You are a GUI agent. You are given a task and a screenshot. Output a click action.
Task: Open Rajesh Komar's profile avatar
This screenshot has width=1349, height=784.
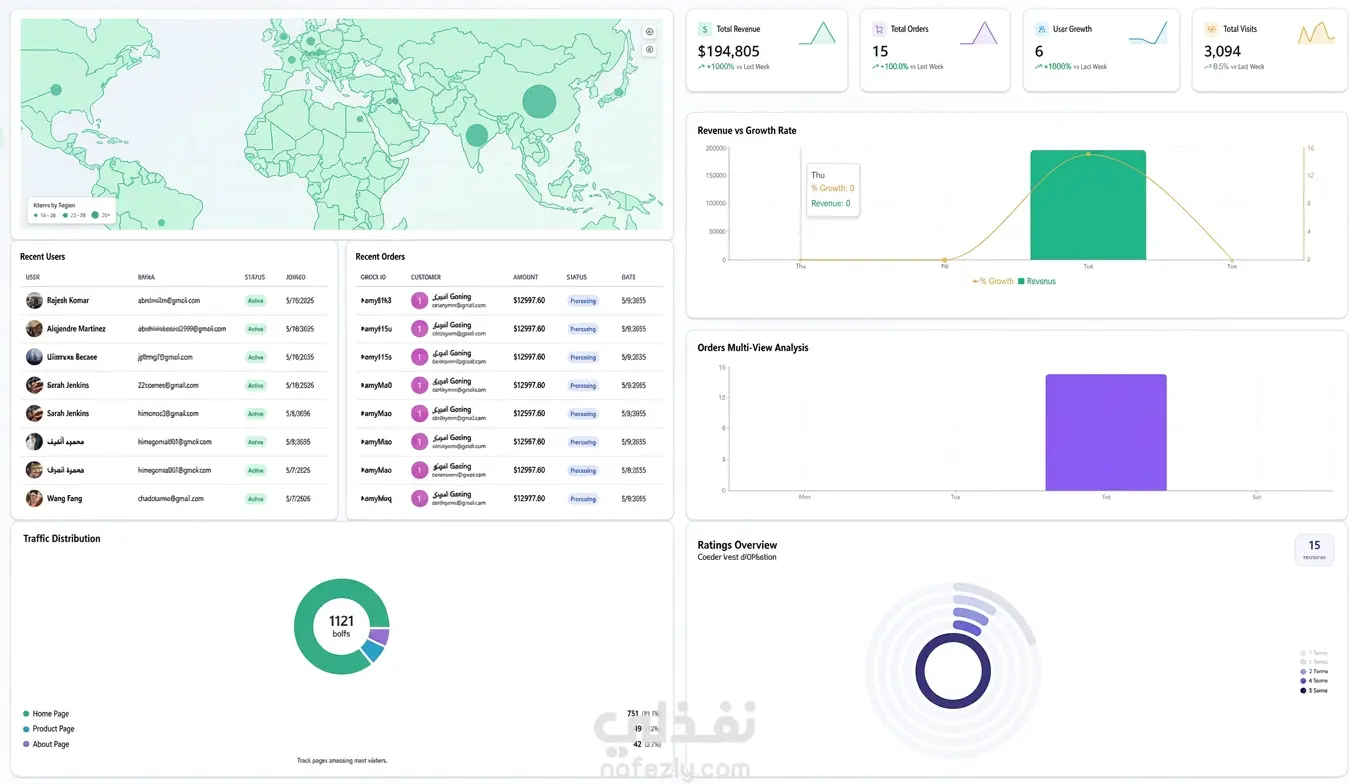(x=34, y=300)
